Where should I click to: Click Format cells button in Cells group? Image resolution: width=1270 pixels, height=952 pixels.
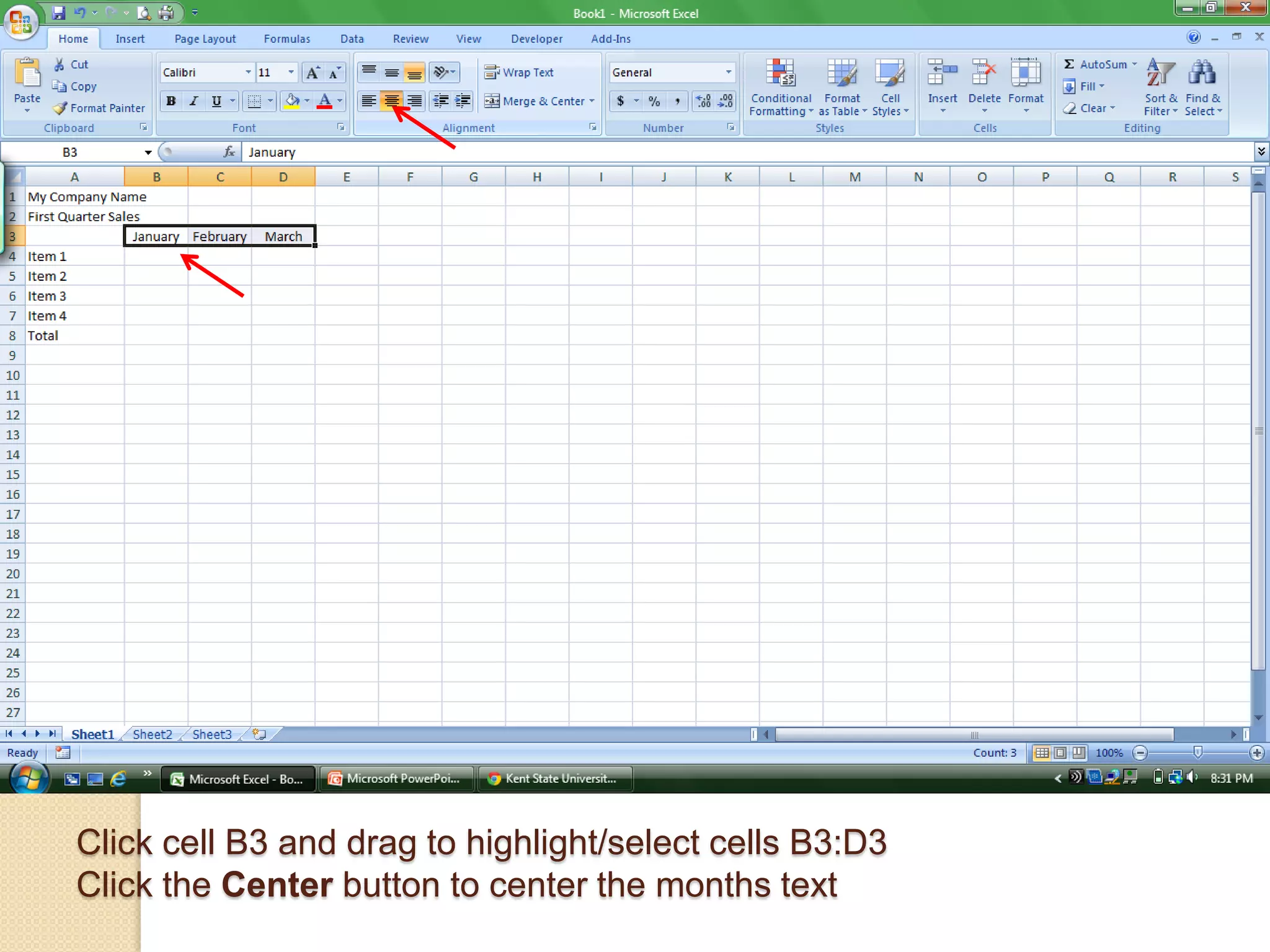(x=1026, y=87)
